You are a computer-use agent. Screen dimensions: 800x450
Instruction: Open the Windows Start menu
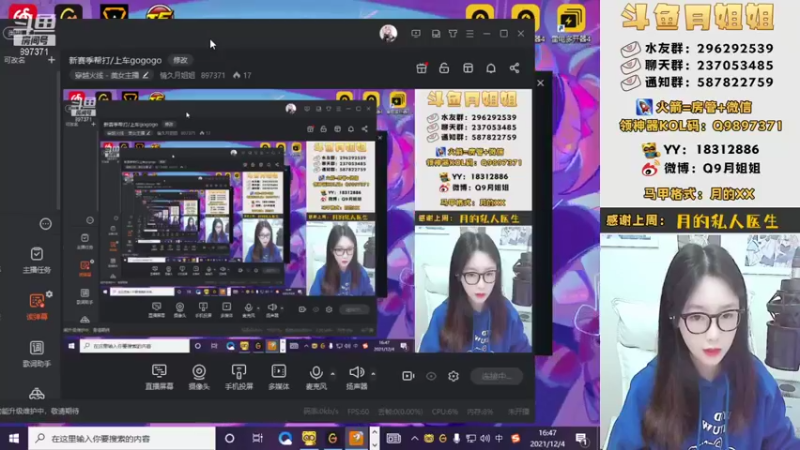pyautogui.click(x=14, y=438)
